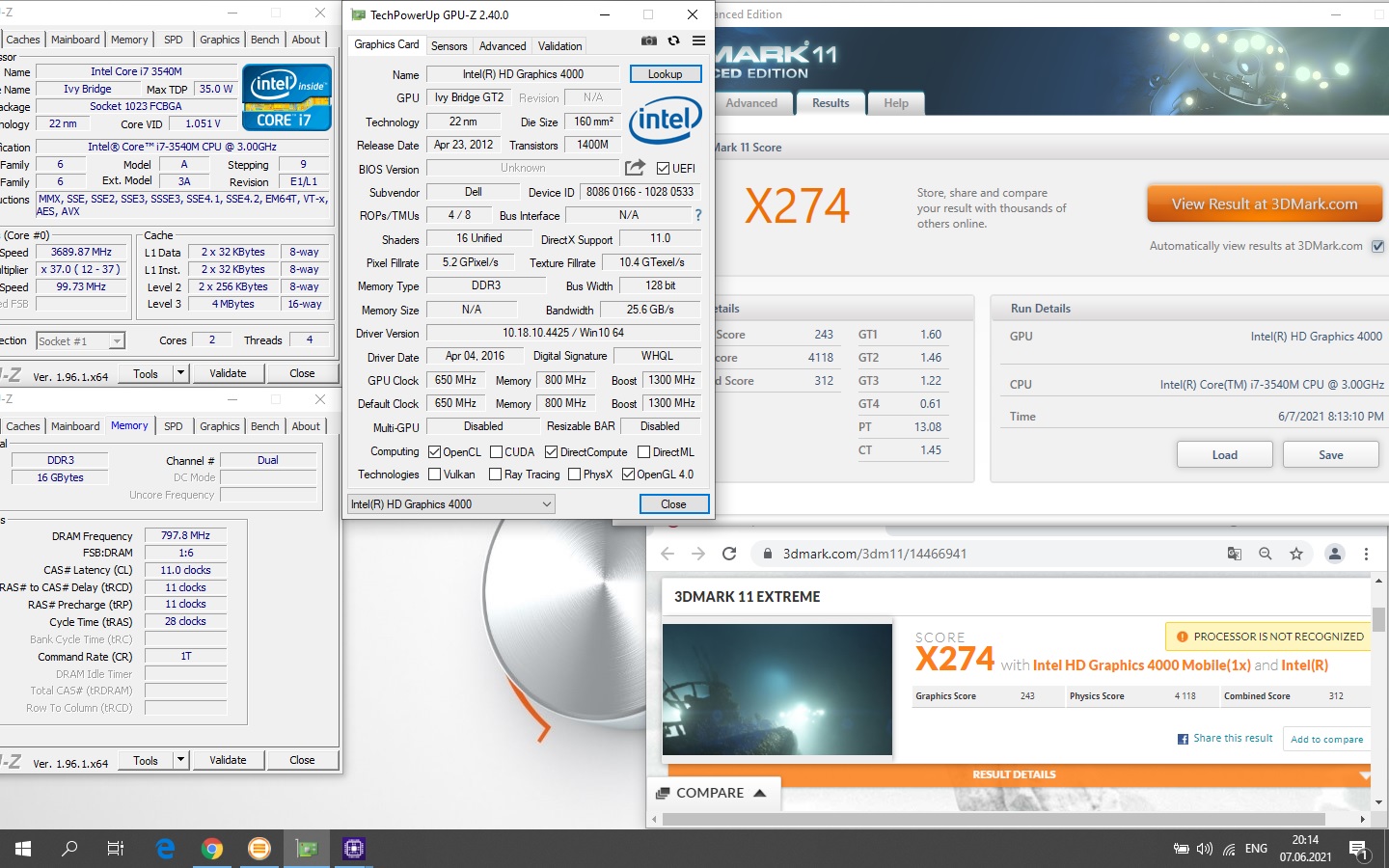Toggle the CUDA checkbox
Viewport: 1389px width, 868px height.
pos(496,451)
